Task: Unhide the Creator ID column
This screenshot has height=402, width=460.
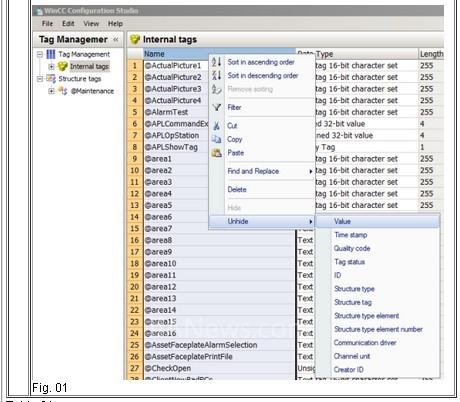Action: tap(349, 370)
